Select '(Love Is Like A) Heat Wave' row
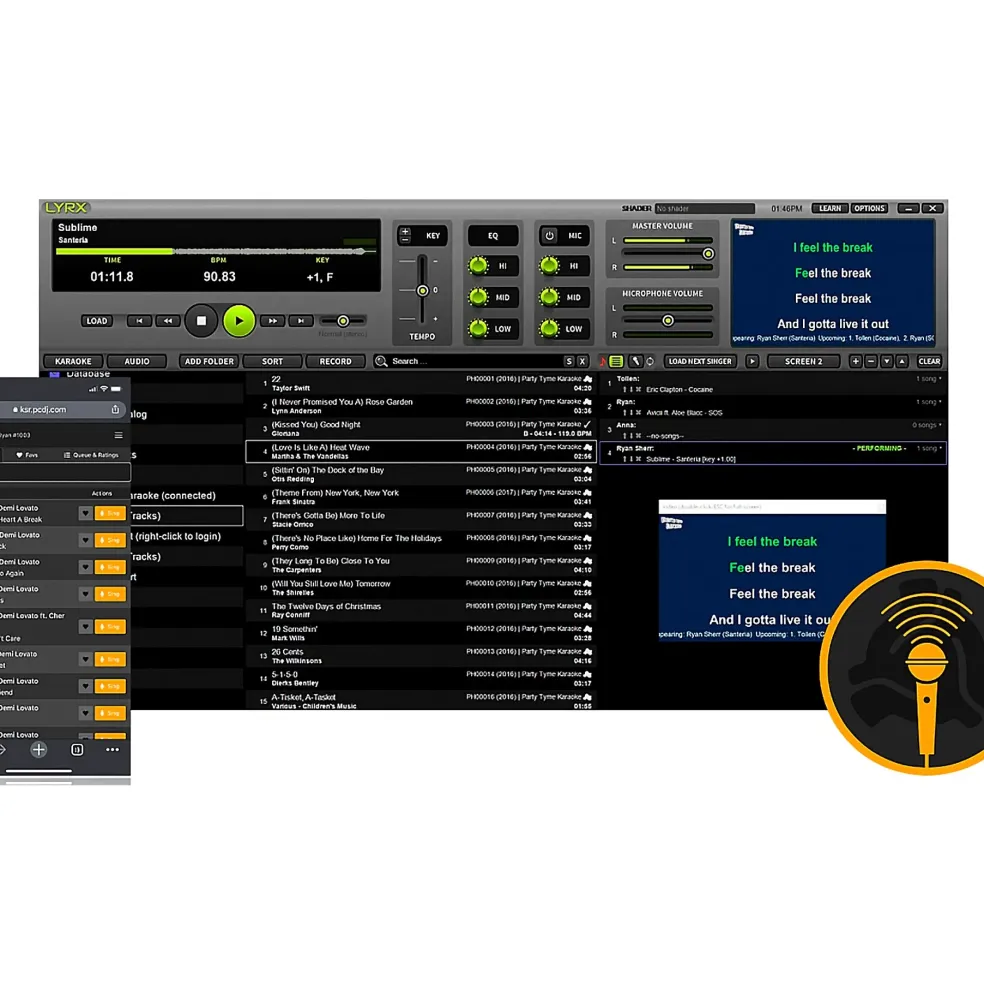984x985 pixels. click(x=420, y=452)
